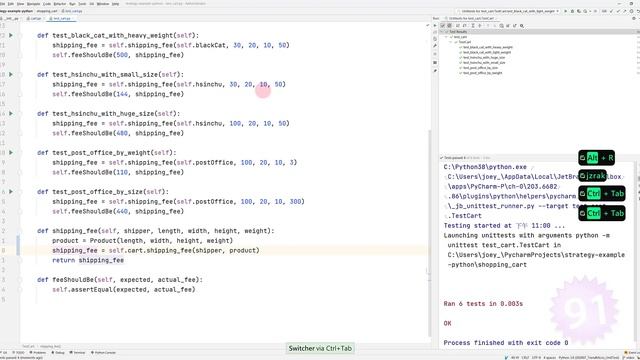Click the highlighted self.cart.shipping_fee code line
This screenshot has width=640, height=360.
pyautogui.click(x=156, y=250)
